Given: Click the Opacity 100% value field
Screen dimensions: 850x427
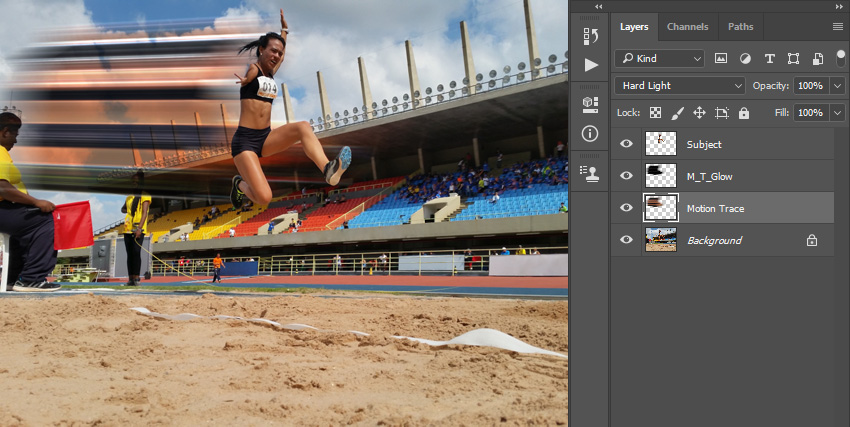Looking at the screenshot, I should (x=811, y=86).
